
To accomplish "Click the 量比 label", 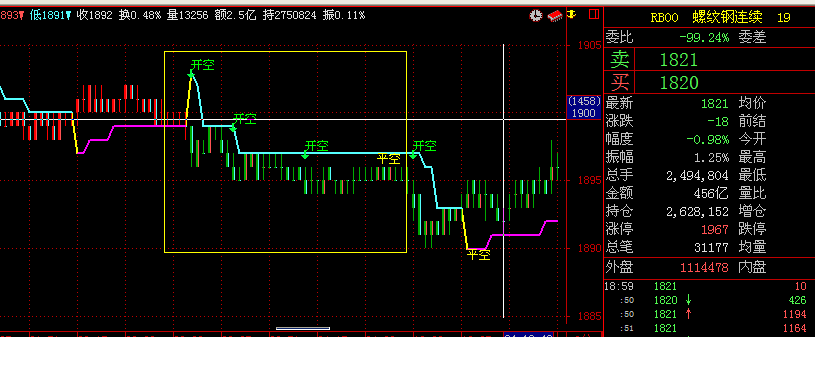I will point(752,193).
